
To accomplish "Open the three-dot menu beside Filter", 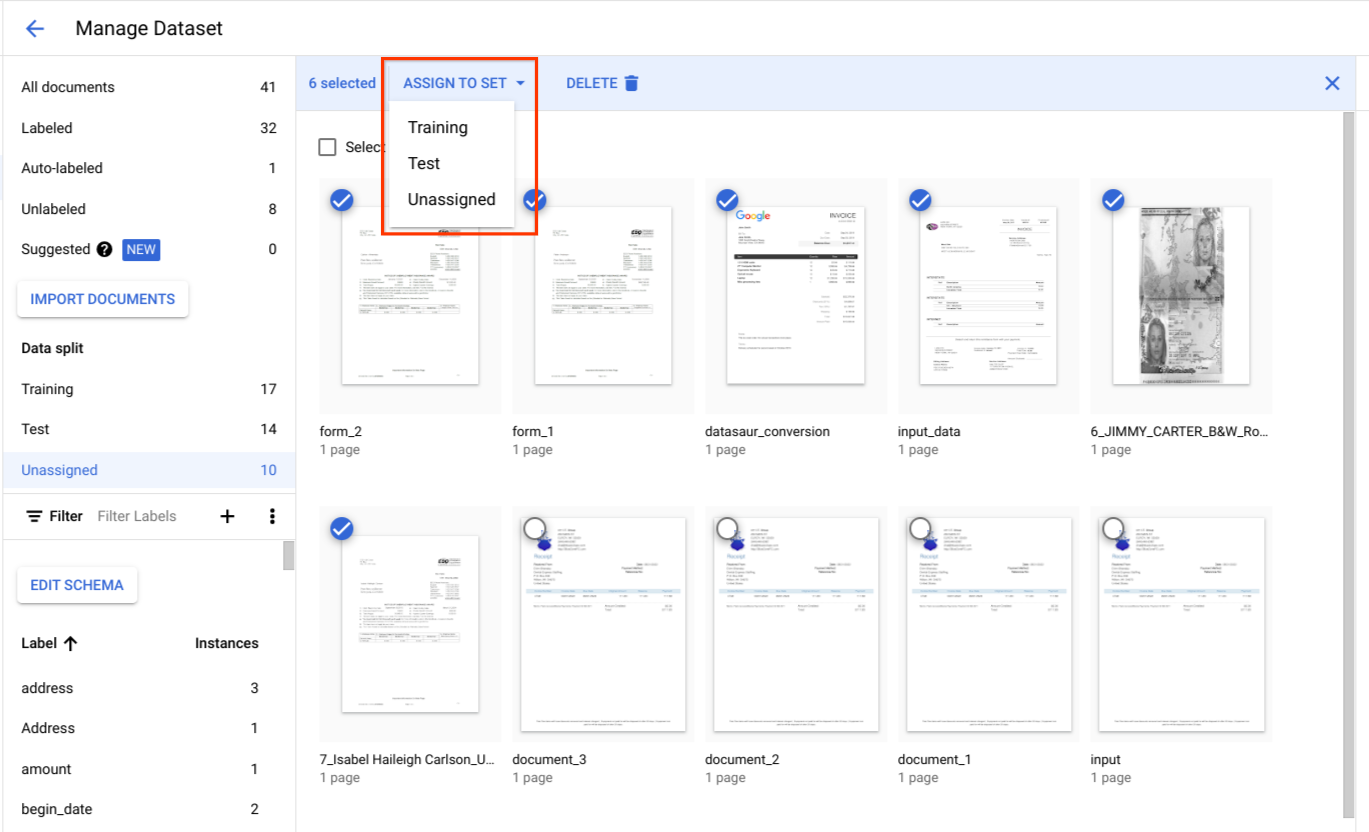I will (271, 516).
